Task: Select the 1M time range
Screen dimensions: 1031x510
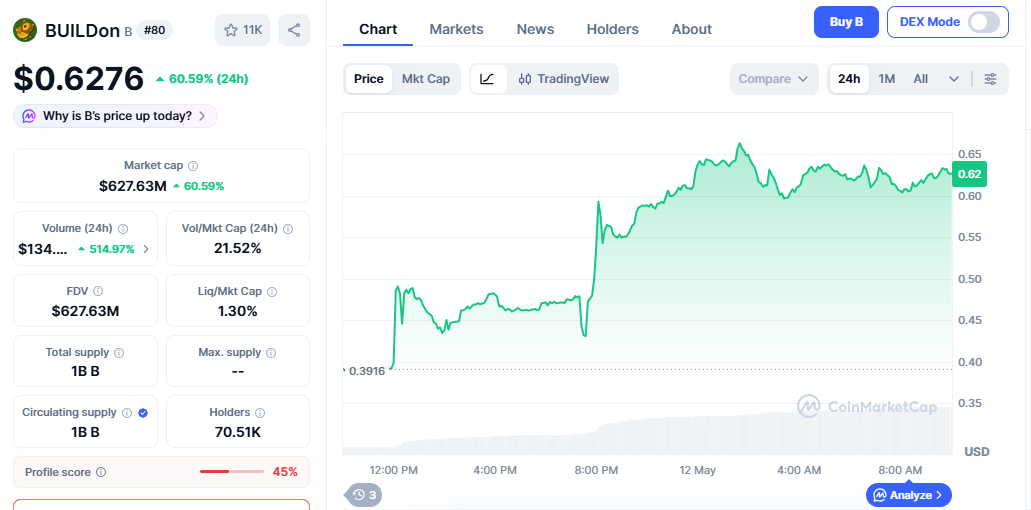Action: [887, 79]
